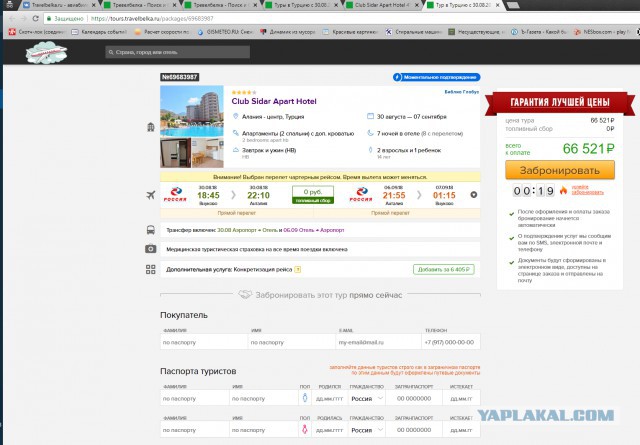Switch to the Travelbelka.ru авиабилеты tab
640x445 pixels.
pos(58,5)
